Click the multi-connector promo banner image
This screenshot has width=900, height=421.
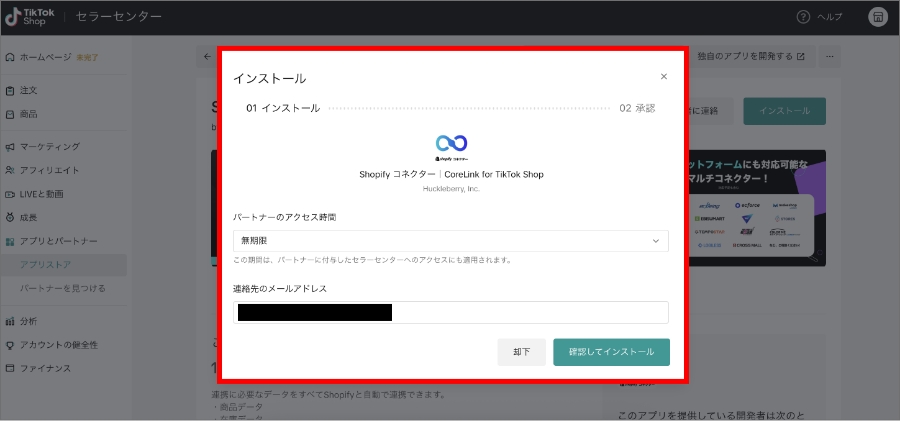(757, 208)
